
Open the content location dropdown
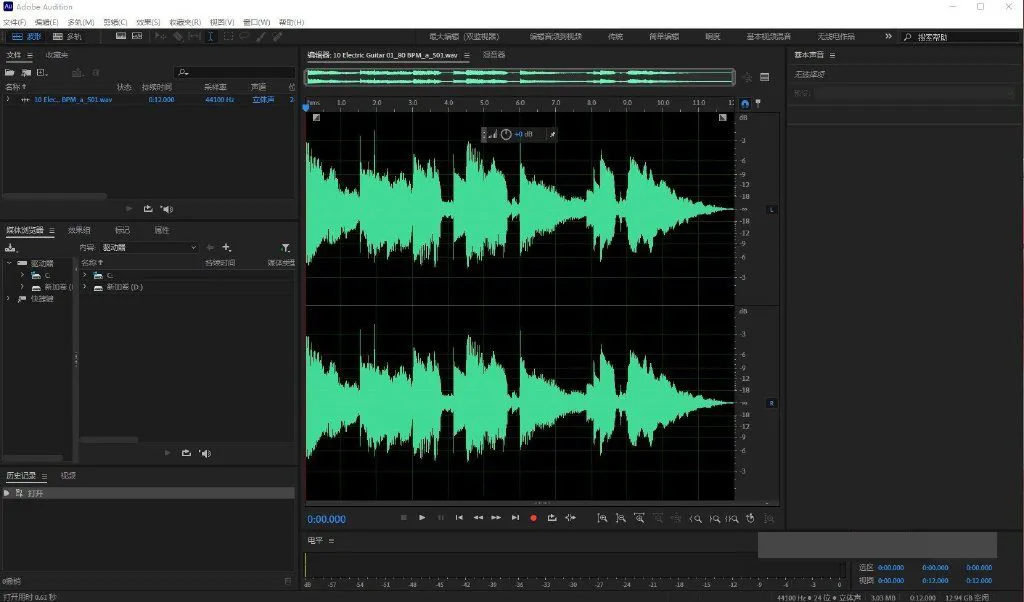[150, 247]
